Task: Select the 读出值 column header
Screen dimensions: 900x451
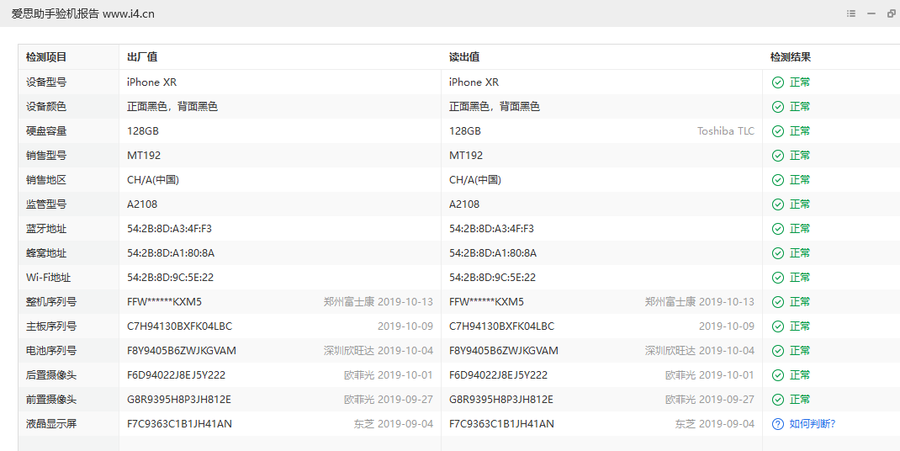Action: point(464,57)
